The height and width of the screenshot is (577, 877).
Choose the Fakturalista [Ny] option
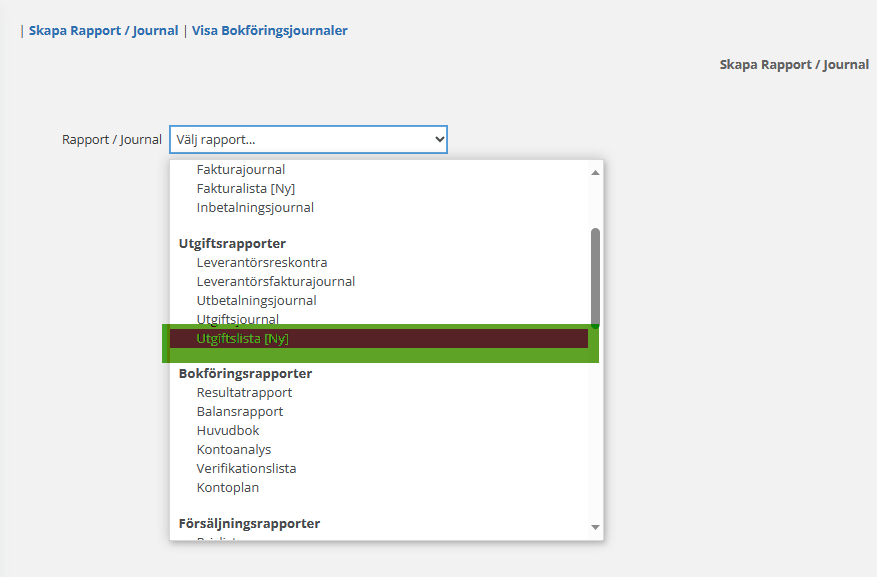coord(246,189)
